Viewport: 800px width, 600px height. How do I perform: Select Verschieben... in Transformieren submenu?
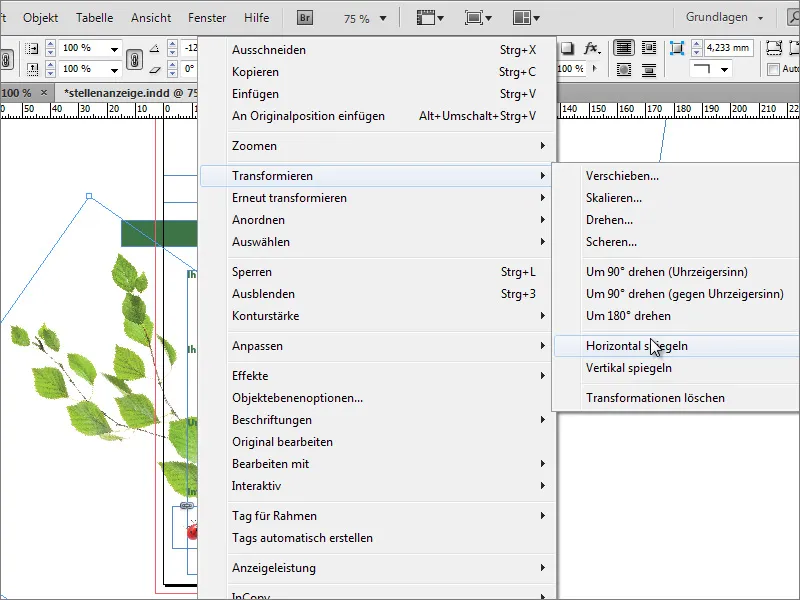click(677, 176)
